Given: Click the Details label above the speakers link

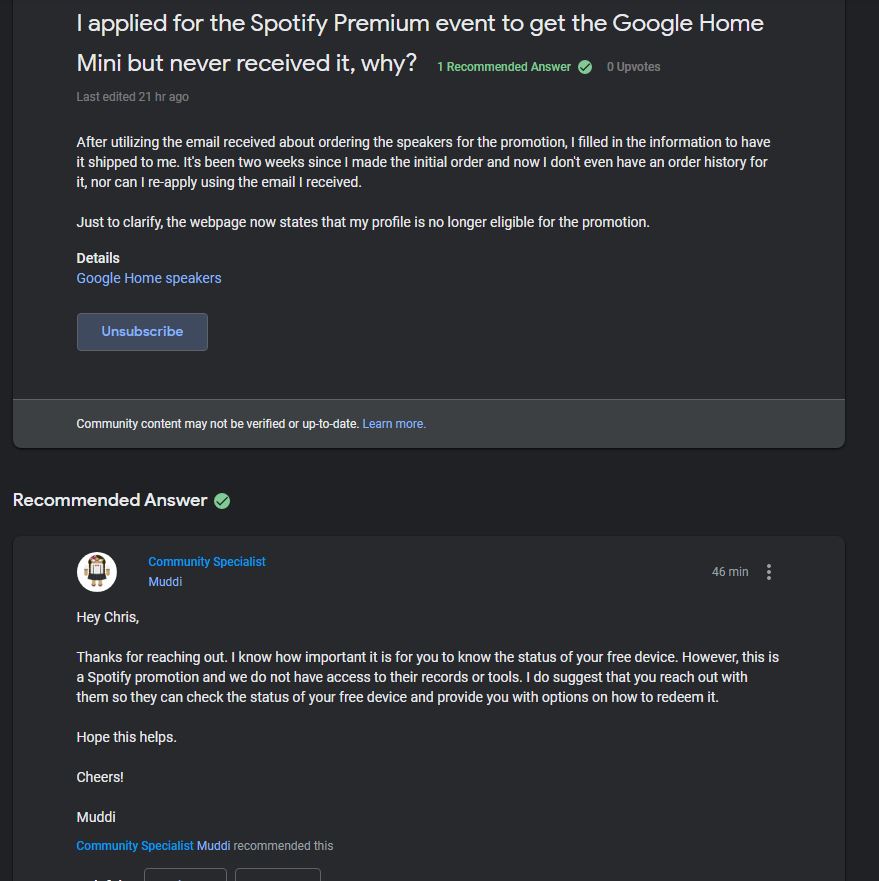Looking at the screenshot, I should (98, 258).
